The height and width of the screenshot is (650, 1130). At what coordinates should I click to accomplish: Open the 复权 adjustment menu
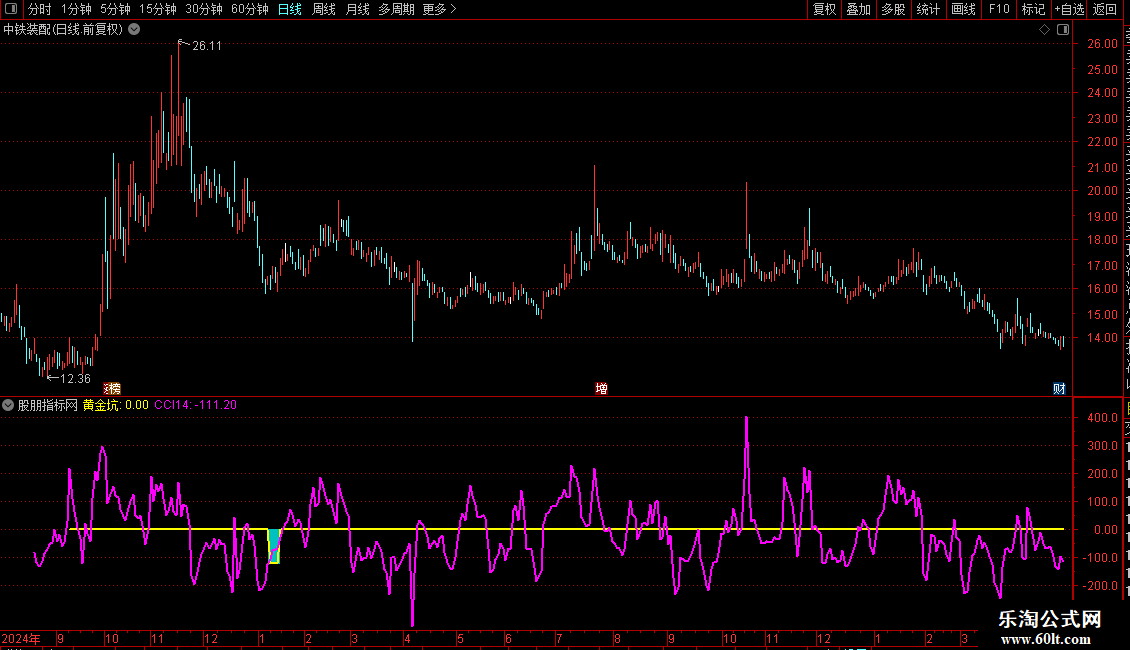[824, 9]
